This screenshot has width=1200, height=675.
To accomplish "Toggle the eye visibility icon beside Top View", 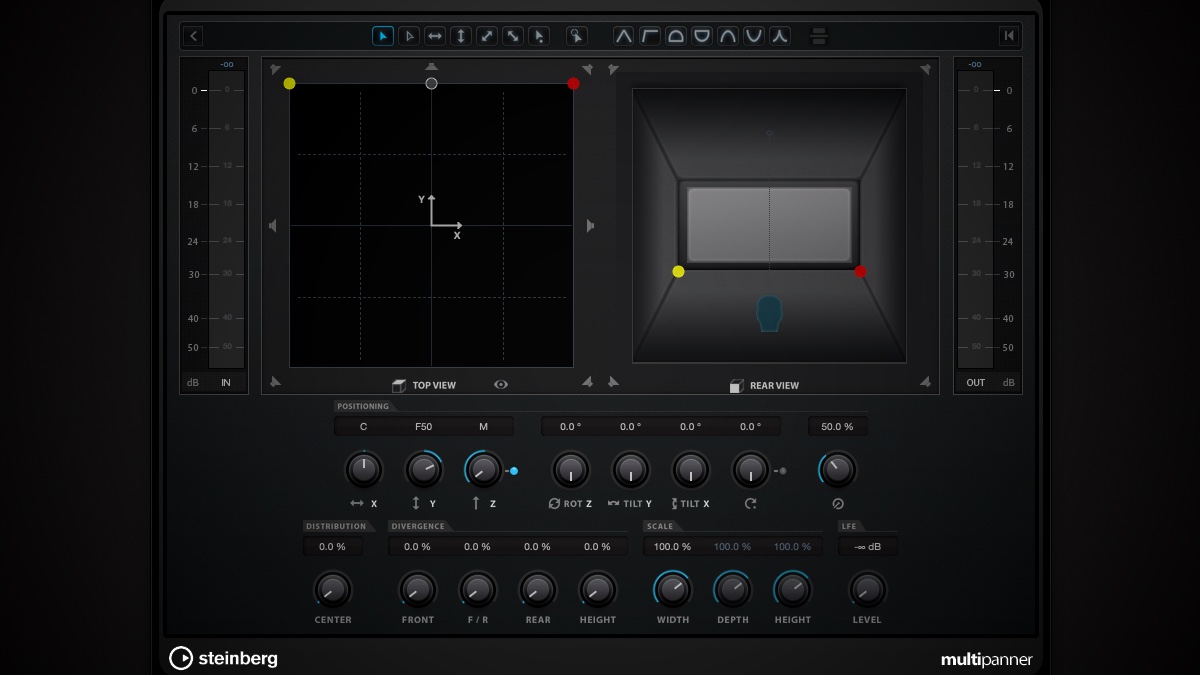I will click(x=501, y=385).
